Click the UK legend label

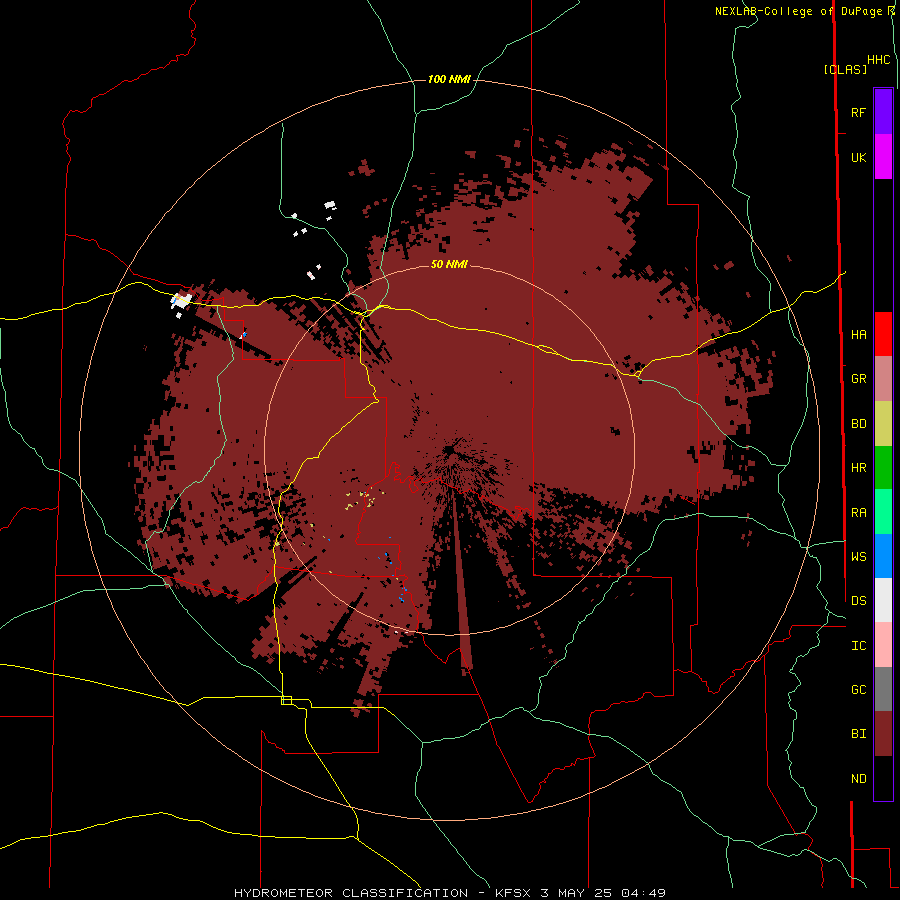858,157
